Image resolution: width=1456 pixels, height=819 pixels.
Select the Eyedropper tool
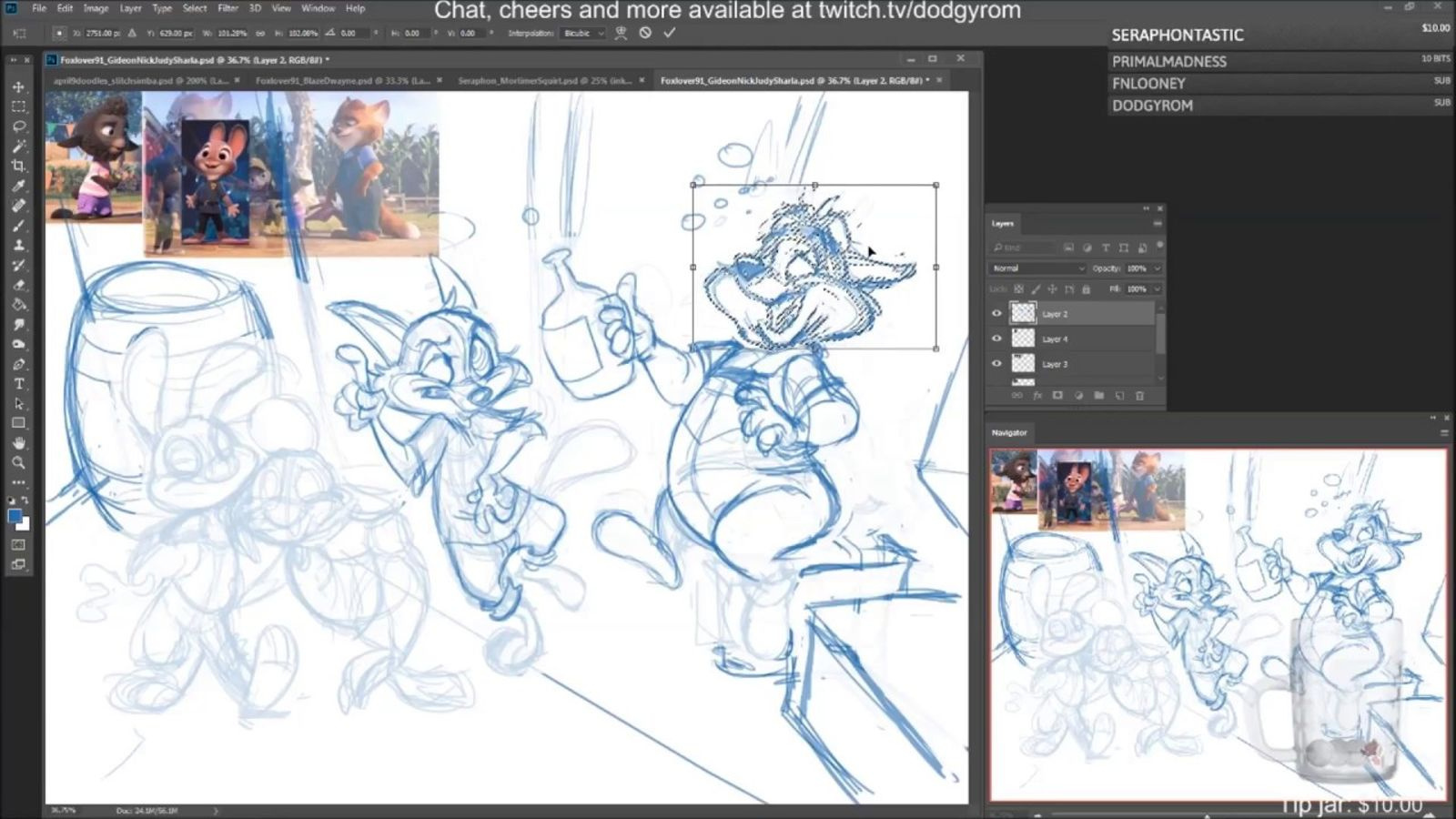click(18, 186)
